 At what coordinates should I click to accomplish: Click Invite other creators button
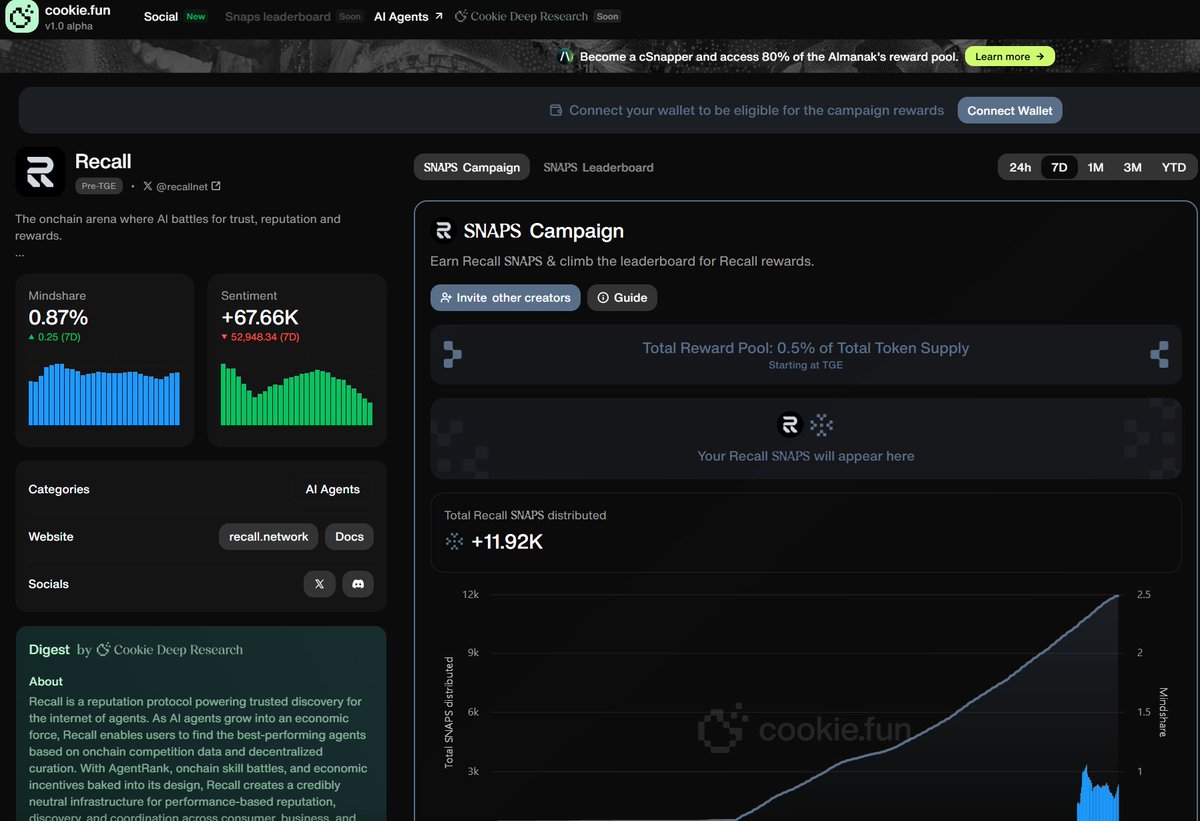click(505, 297)
